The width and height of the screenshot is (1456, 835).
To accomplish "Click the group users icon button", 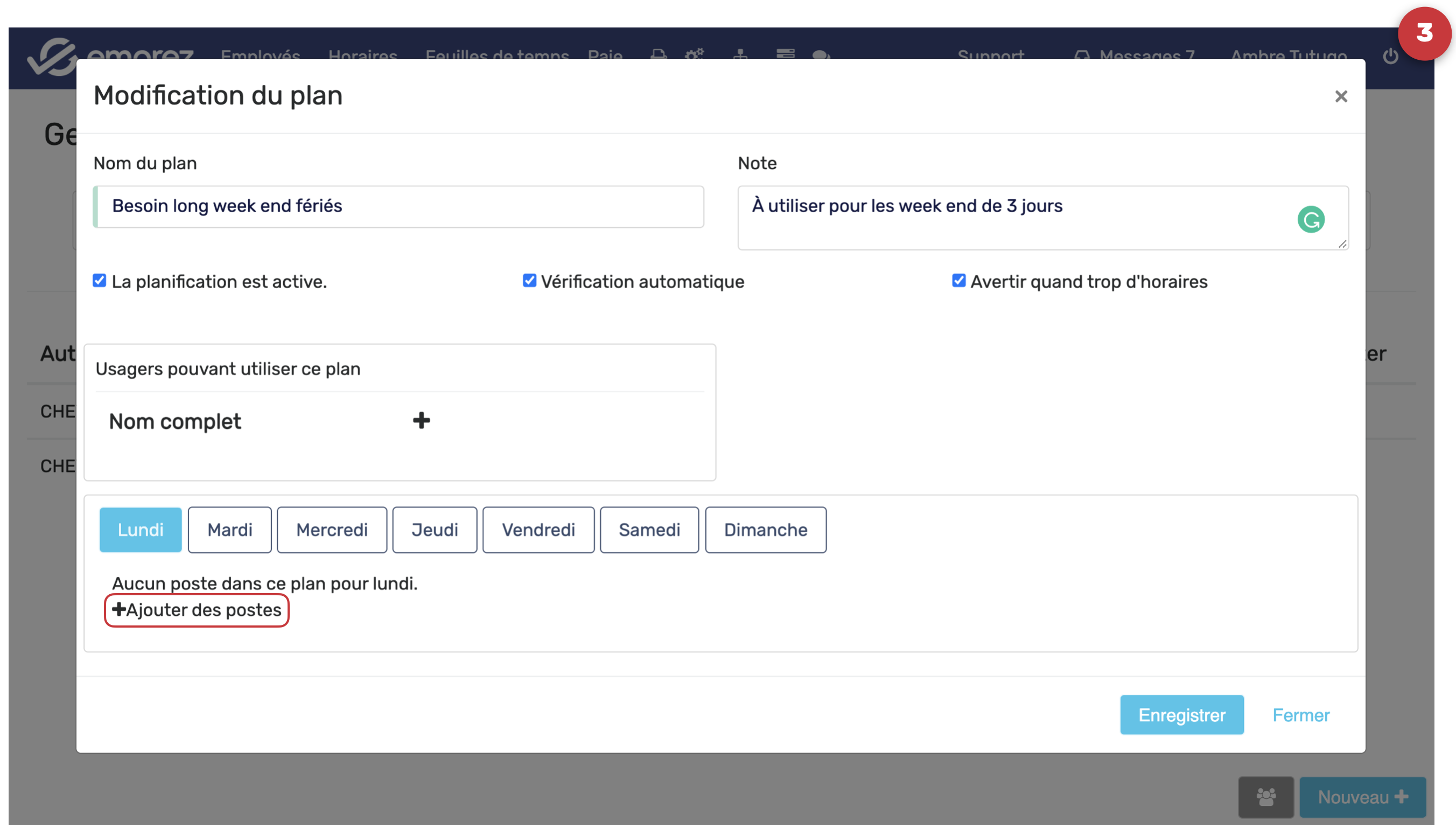I will (x=1266, y=797).
